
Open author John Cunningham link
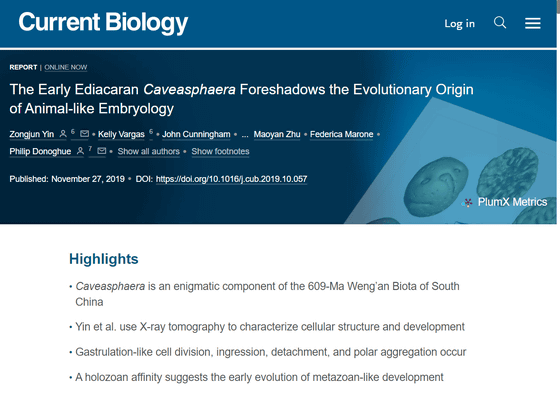196,134
